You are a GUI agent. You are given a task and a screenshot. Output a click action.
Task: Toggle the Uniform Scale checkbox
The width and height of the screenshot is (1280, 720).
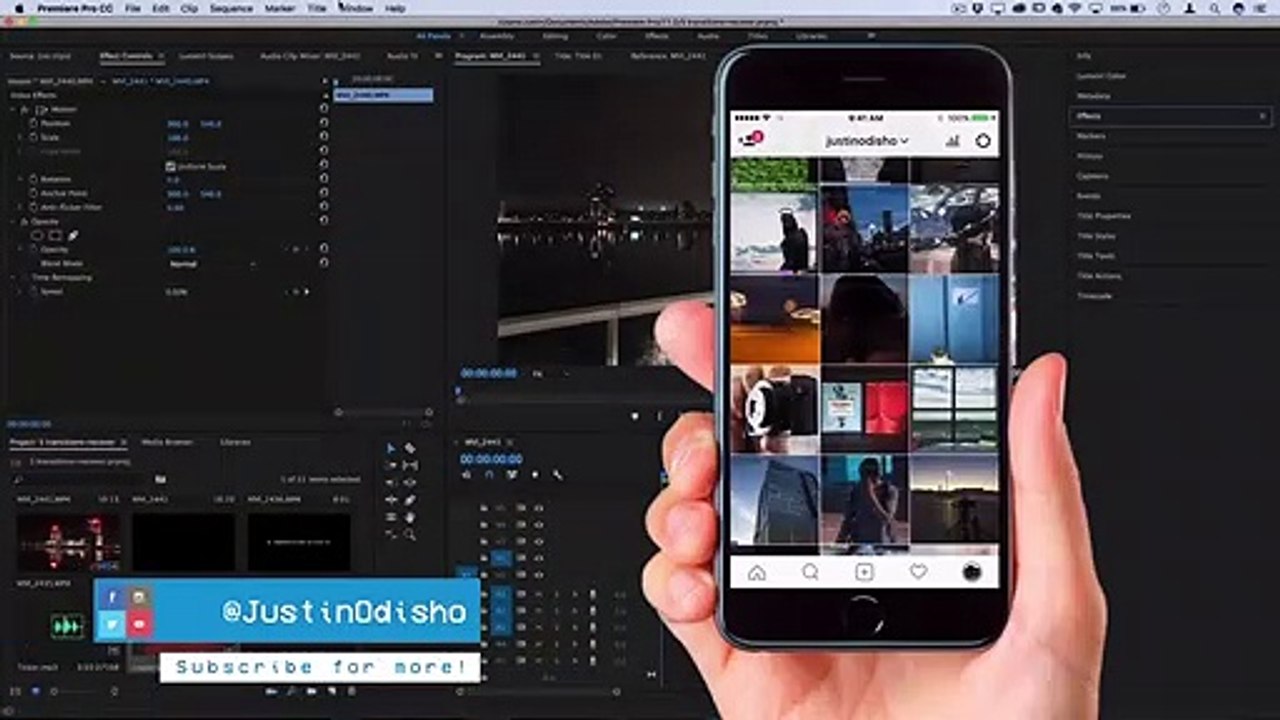click(x=170, y=166)
